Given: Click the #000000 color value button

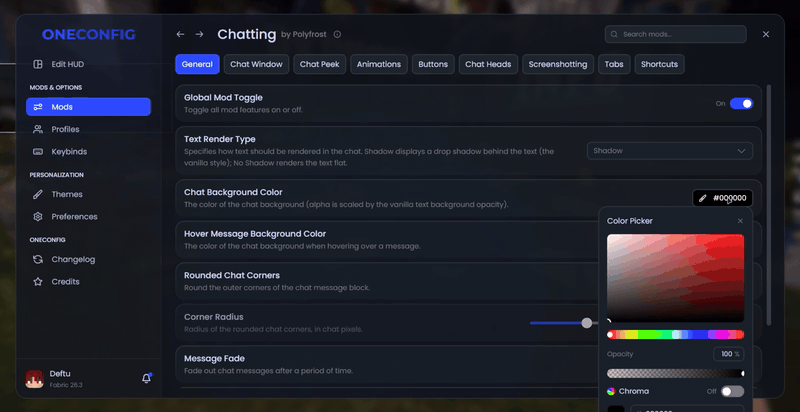Looking at the screenshot, I should (x=722, y=198).
